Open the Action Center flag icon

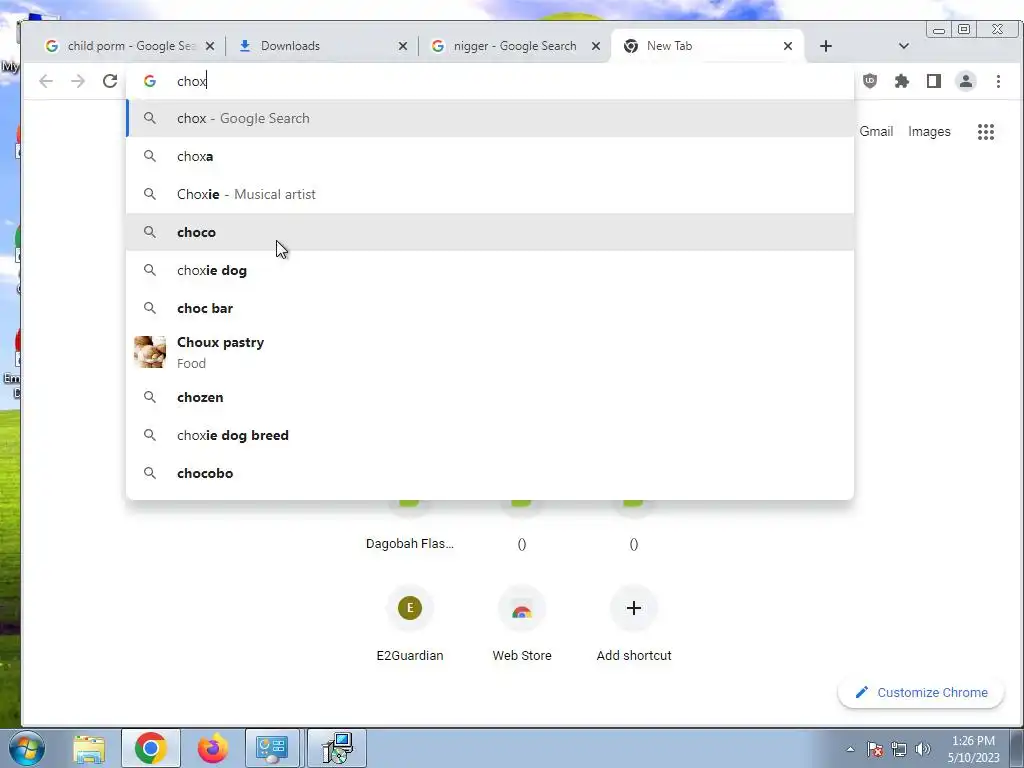click(x=875, y=749)
